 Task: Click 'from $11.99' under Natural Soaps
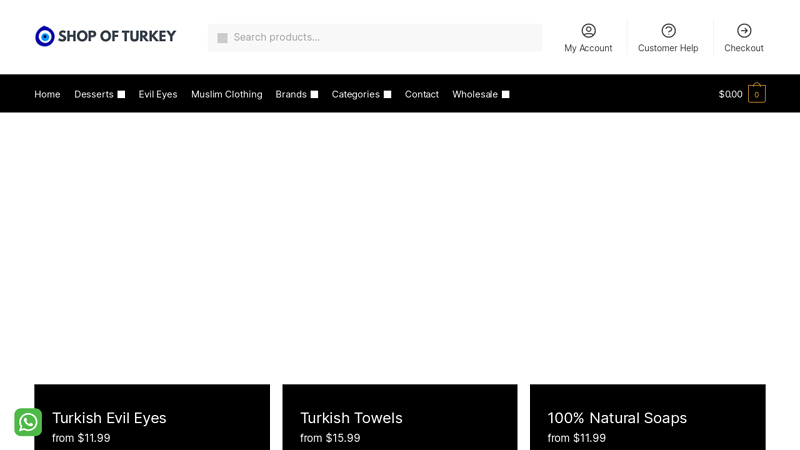tap(577, 438)
